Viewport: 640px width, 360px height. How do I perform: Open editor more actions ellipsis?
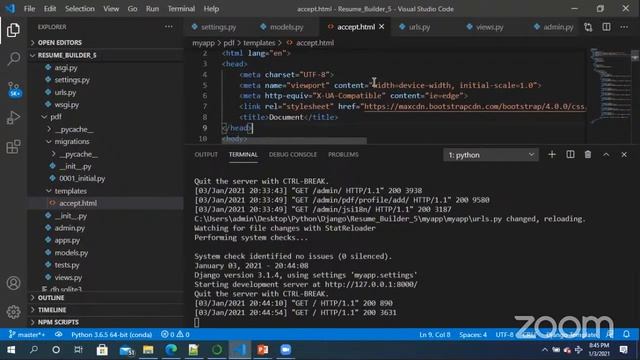tap(624, 27)
